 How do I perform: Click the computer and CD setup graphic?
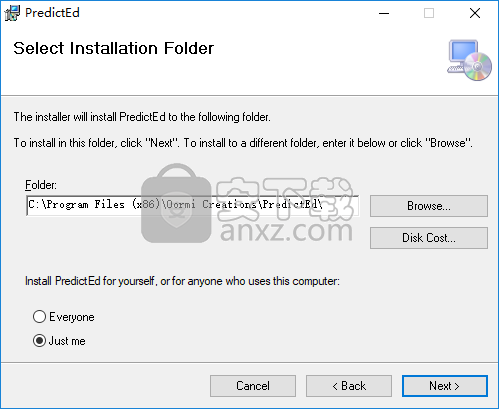[x=469, y=60]
